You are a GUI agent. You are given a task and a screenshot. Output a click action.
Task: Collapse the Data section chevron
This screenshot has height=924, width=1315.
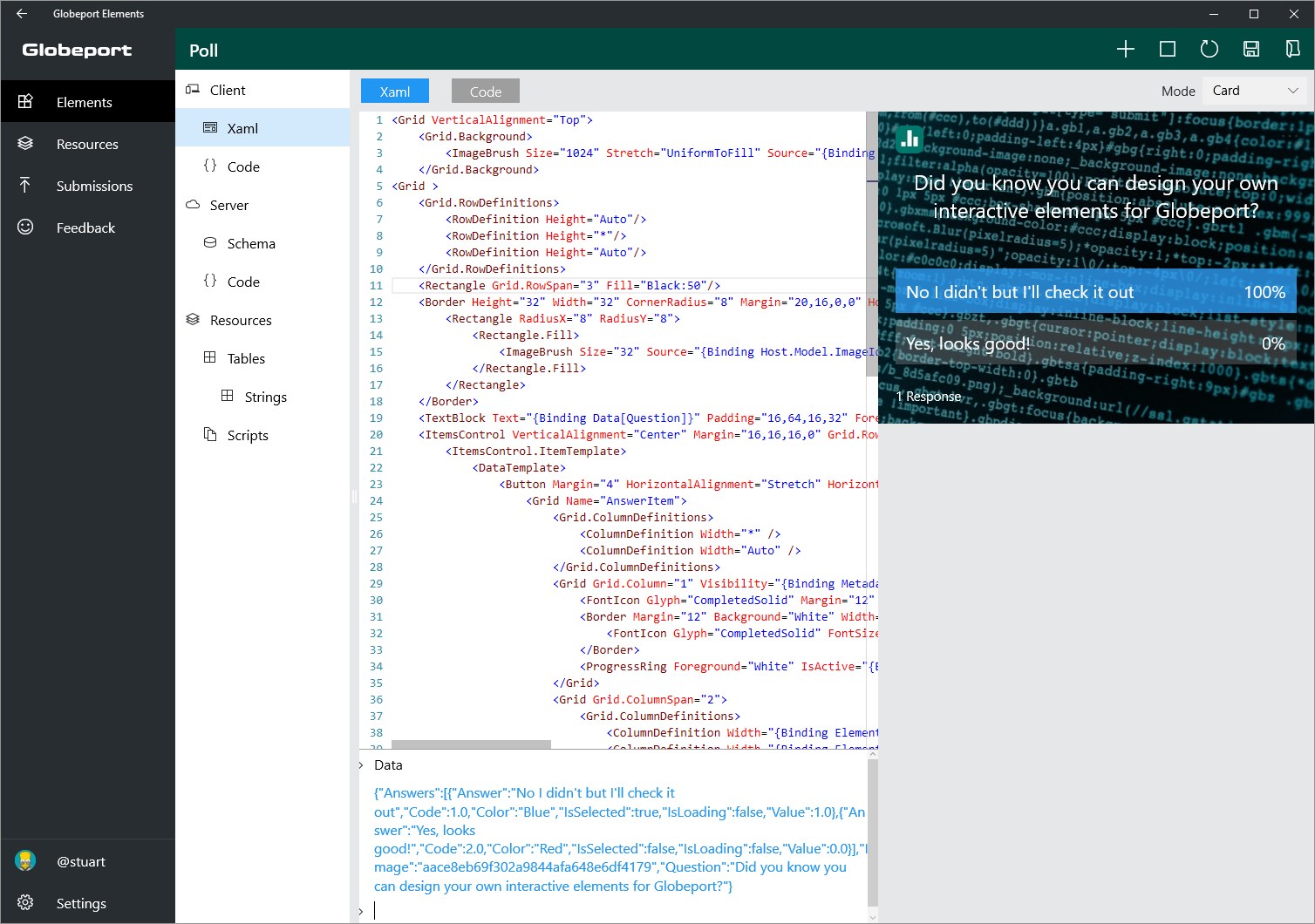click(362, 765)
